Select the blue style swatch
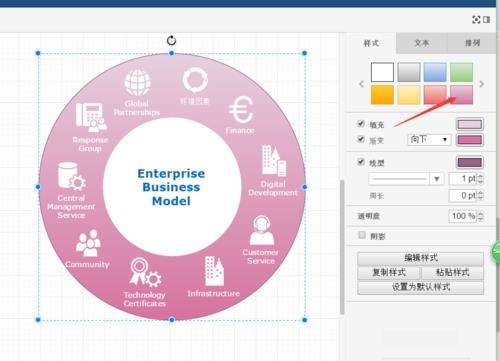This screenshot has width=500, height=361. [435, 72]
